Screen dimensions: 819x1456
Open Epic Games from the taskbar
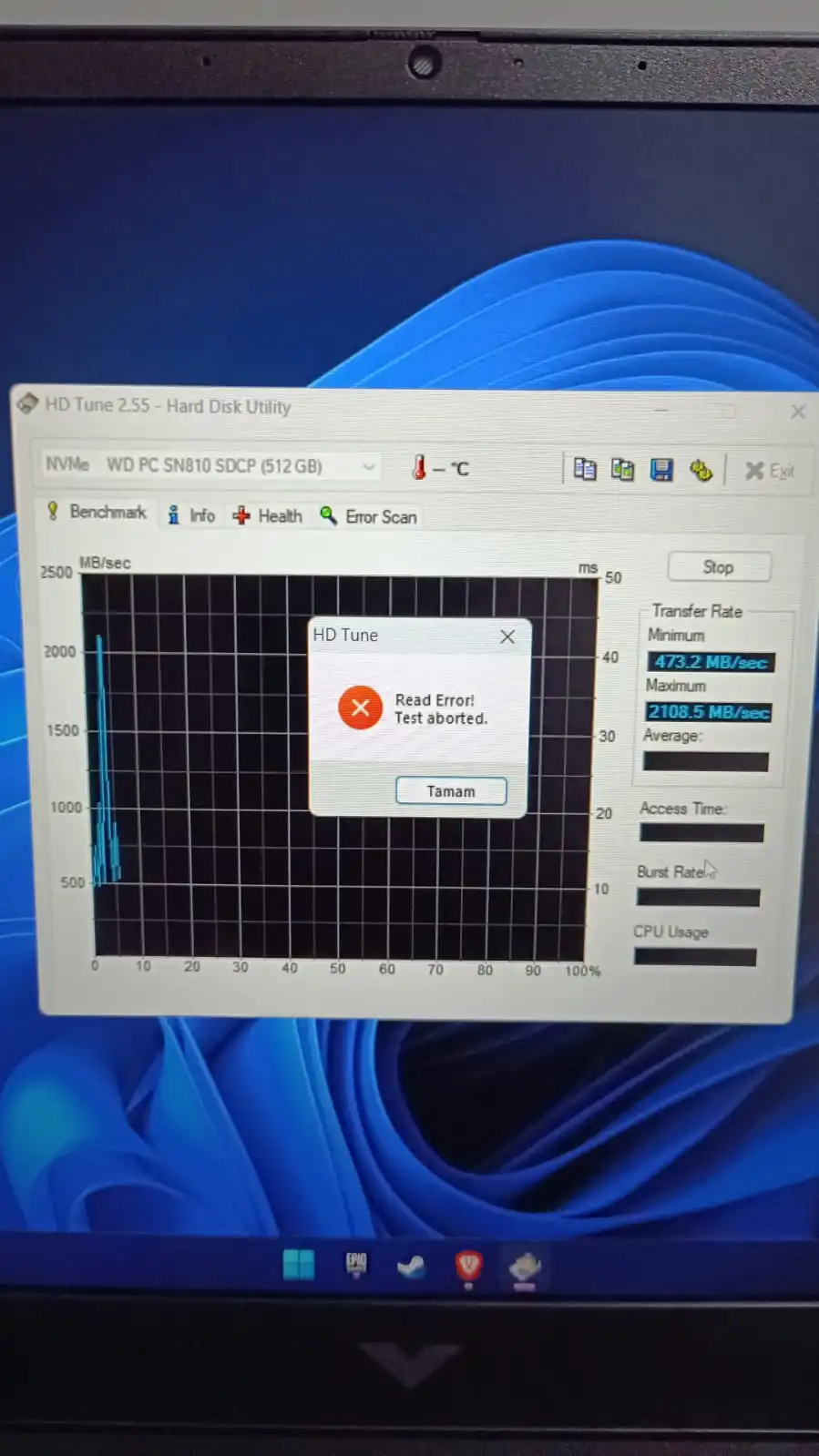point(356,1265)
